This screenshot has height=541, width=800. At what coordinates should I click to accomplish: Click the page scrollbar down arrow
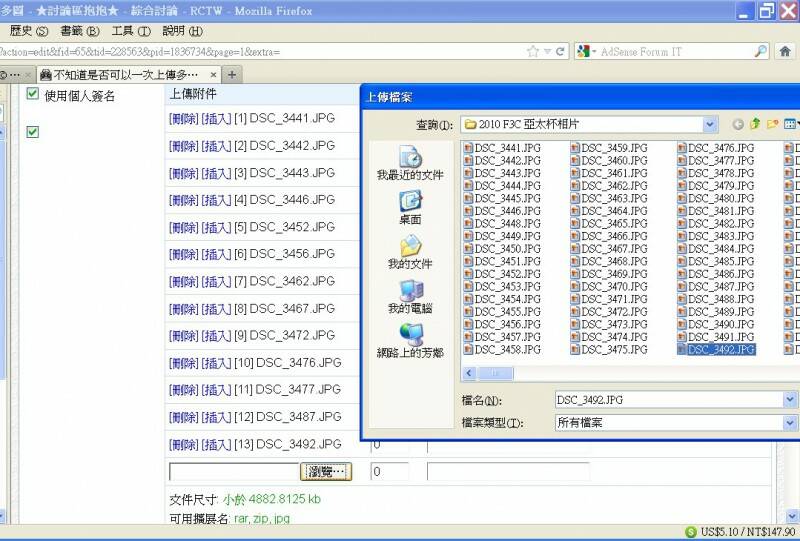pos(792,515)
